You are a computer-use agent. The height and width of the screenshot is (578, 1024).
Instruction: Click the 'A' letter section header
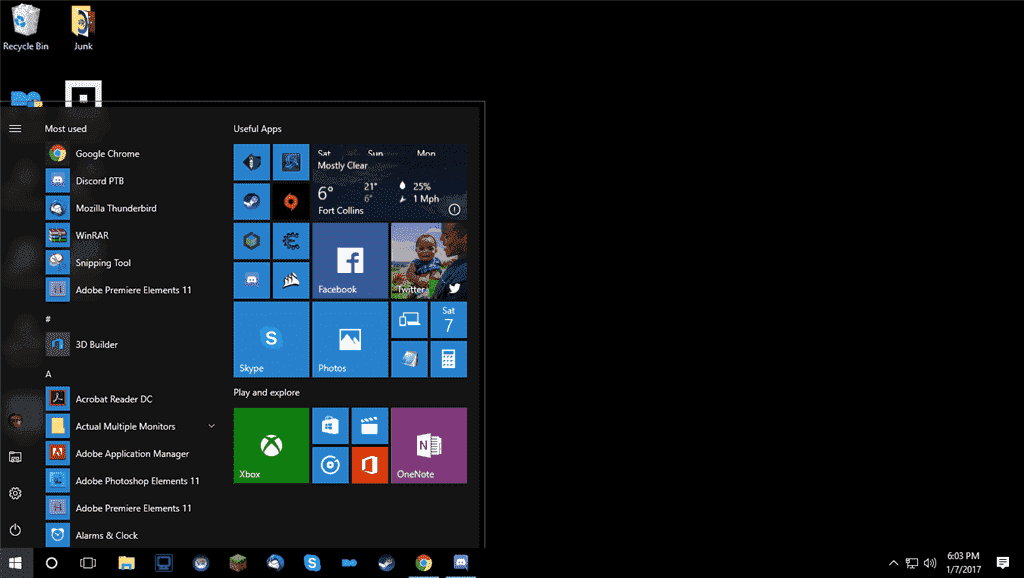[48, 374]
